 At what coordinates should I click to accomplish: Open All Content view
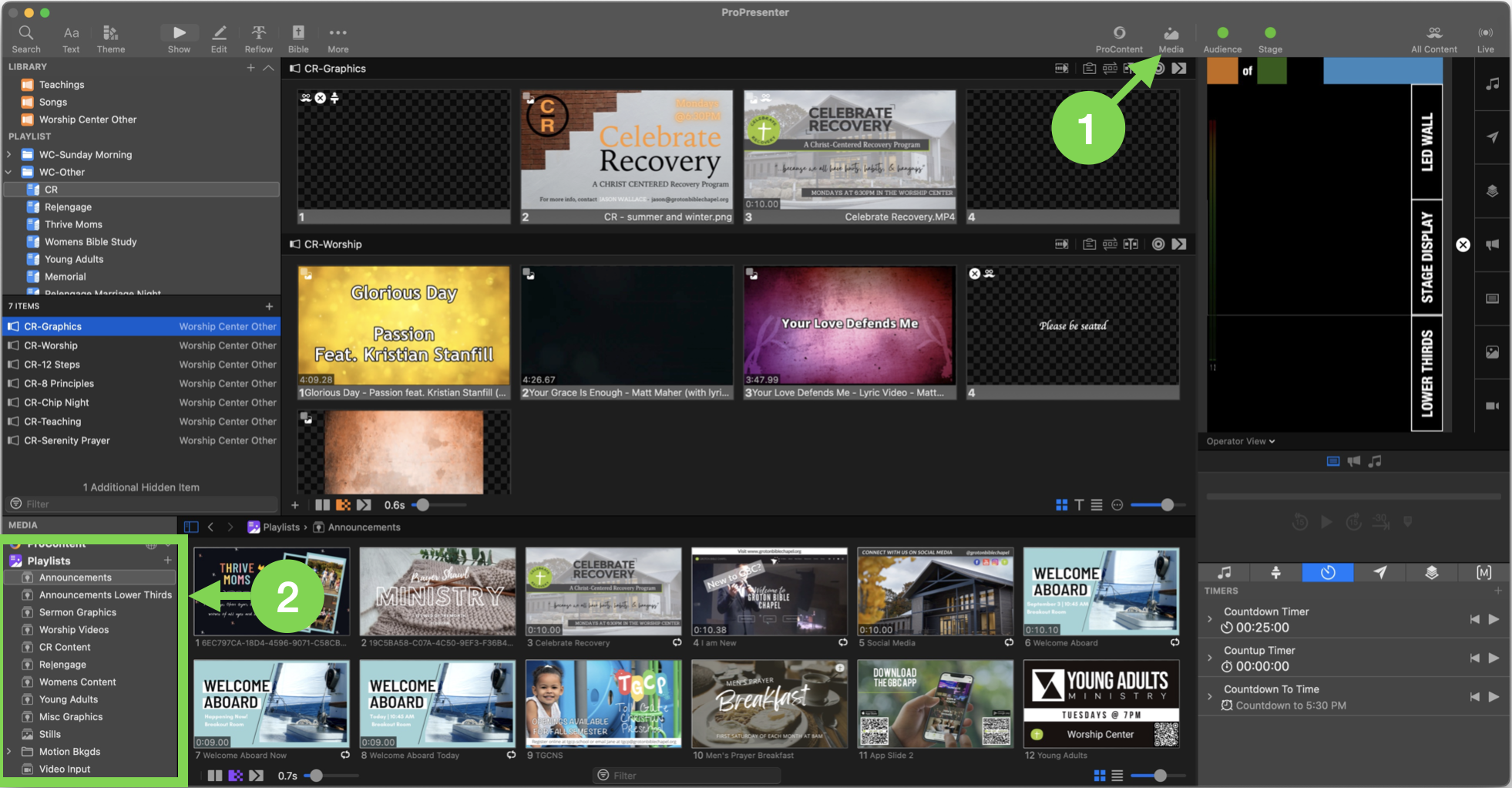1433,39
